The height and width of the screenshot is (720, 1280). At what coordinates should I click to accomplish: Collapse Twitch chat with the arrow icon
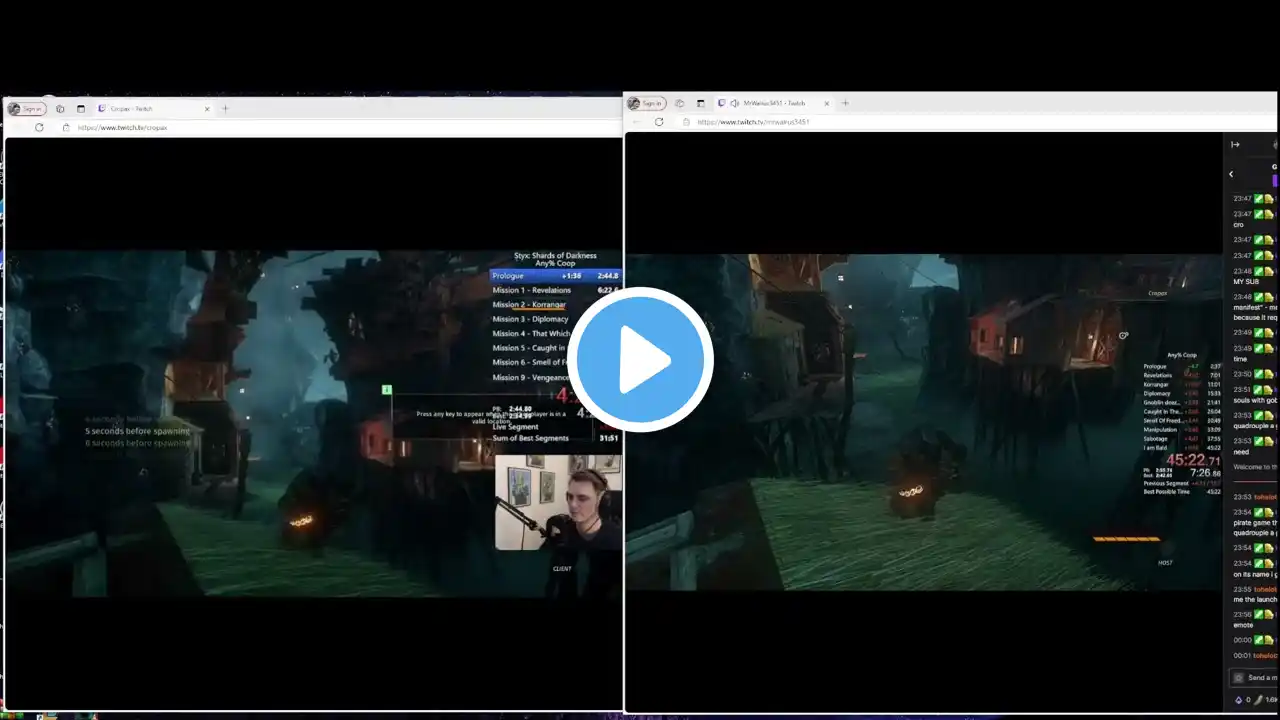(1235, 145)
